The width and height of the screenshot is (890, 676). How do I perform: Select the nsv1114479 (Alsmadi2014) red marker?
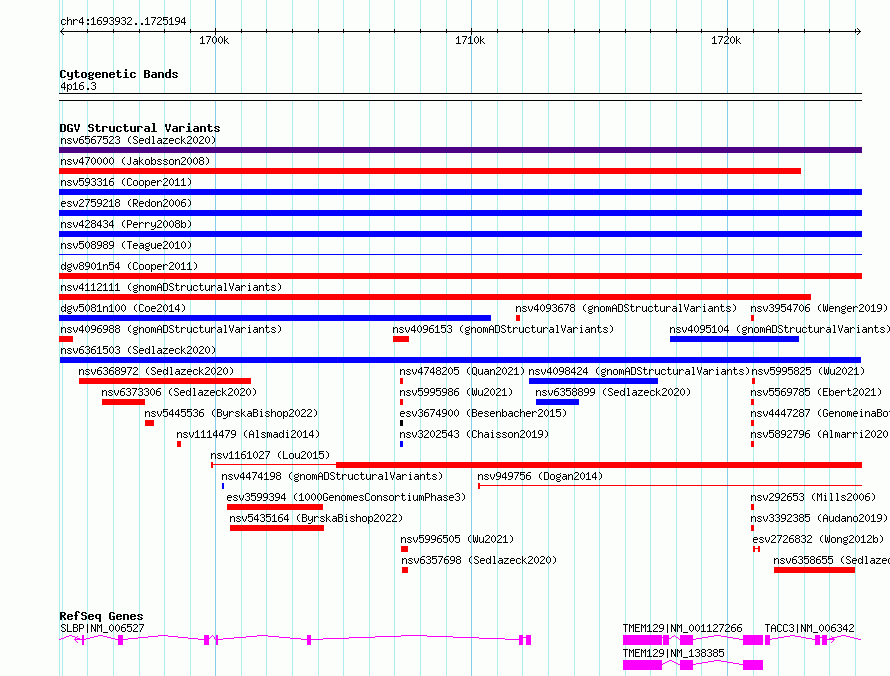[x=179, y=444]
